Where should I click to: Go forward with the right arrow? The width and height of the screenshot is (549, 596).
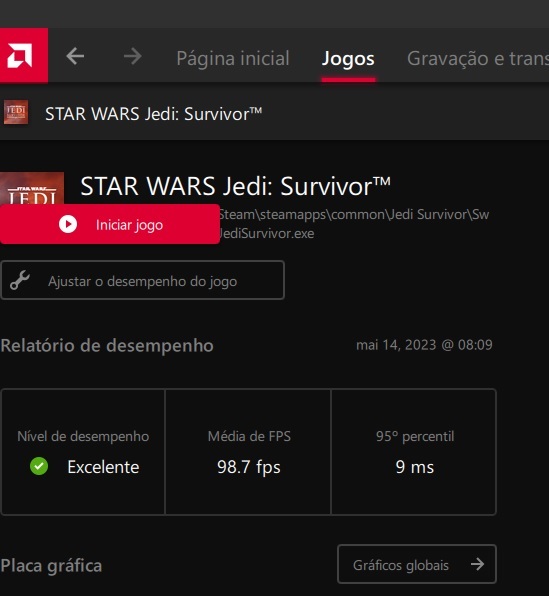coord(133,57)
